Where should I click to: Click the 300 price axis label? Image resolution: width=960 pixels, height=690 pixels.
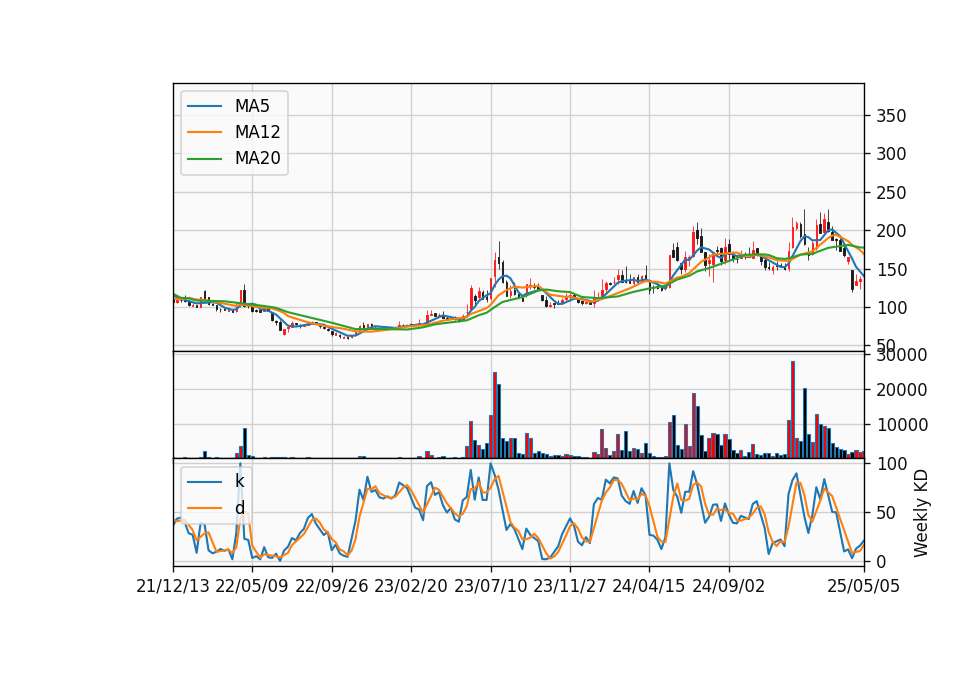[x=891, y=154]
